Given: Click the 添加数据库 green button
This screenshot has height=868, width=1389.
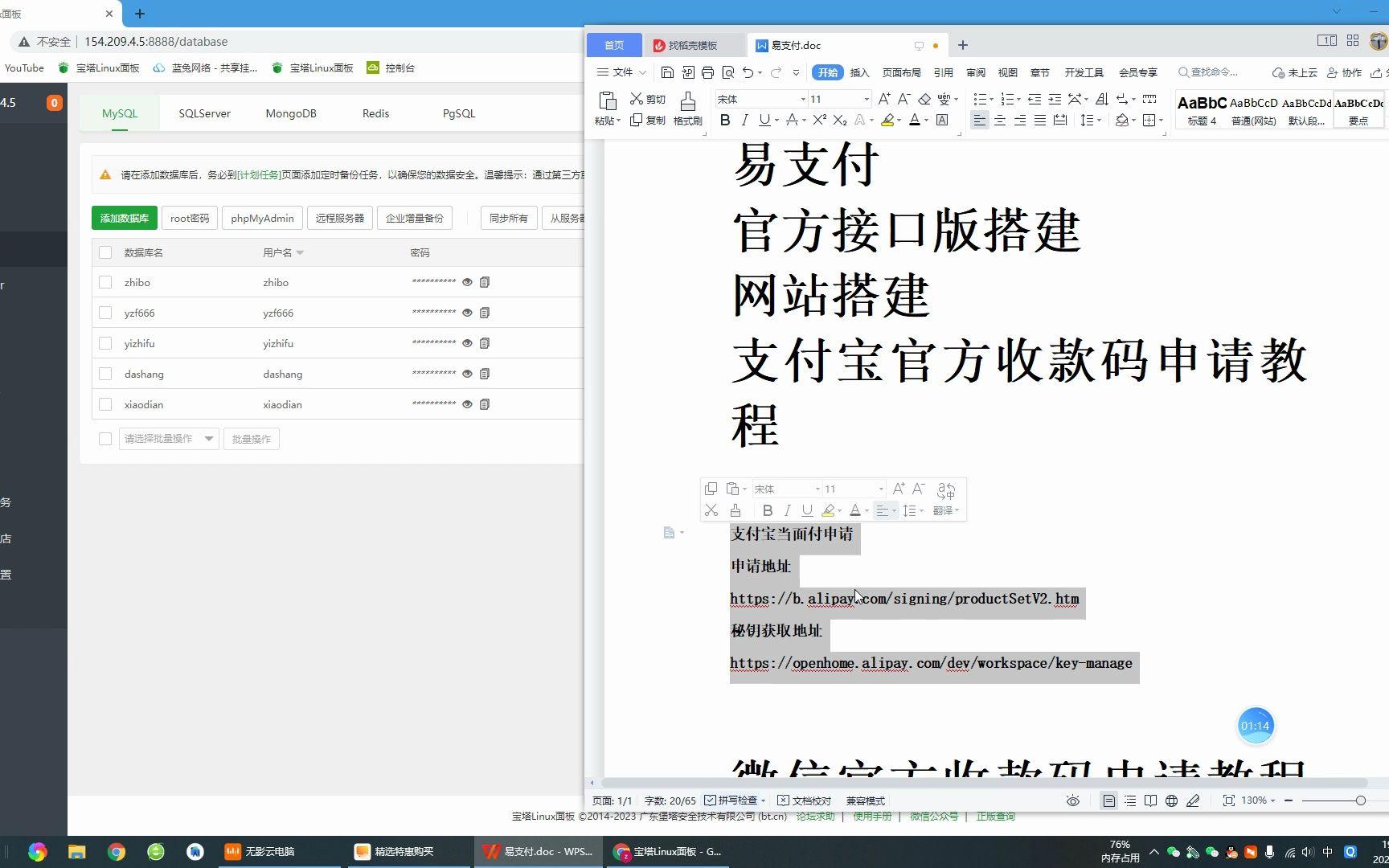Looking at the screenshot, I should click(x=125, y=218).
